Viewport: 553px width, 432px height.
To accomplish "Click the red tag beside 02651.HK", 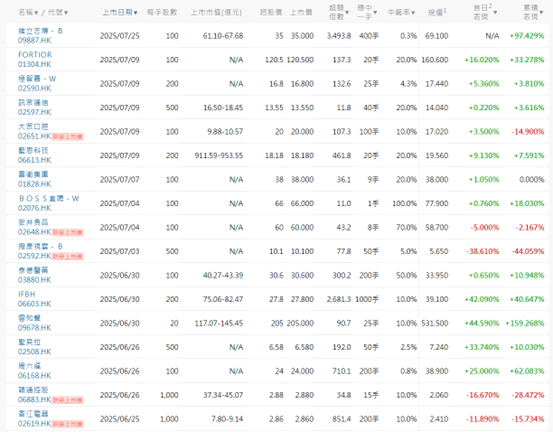I will tap(68, 136).
